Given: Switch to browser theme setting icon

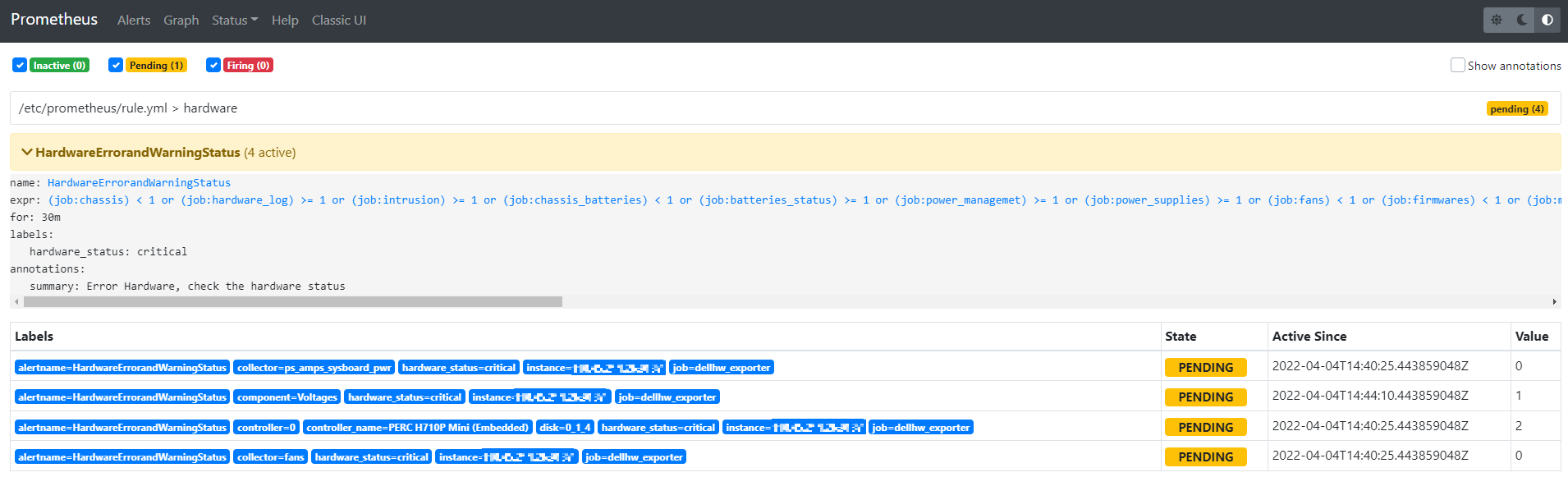Looking at the screenshot, I should point(1497,20).
